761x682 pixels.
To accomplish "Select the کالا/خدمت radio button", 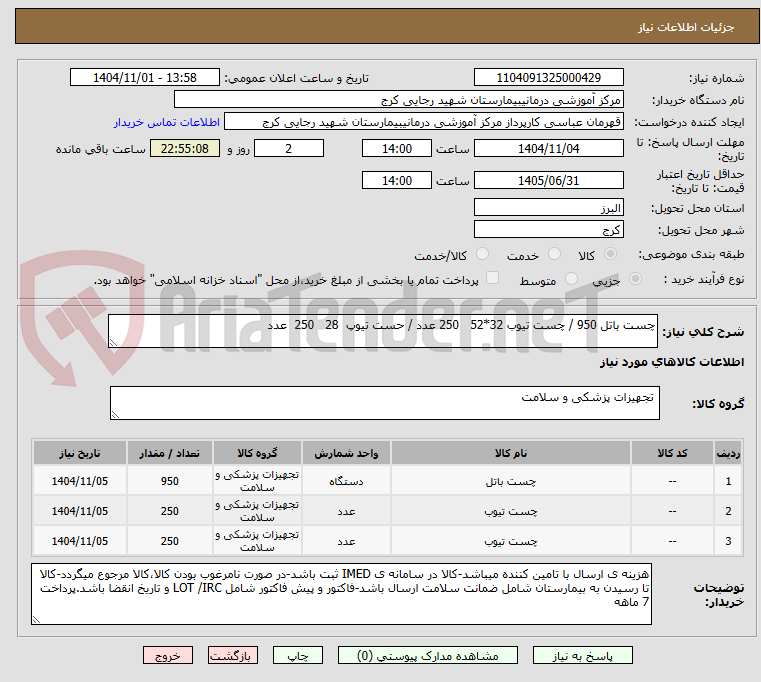I will [x=482, y=254].
